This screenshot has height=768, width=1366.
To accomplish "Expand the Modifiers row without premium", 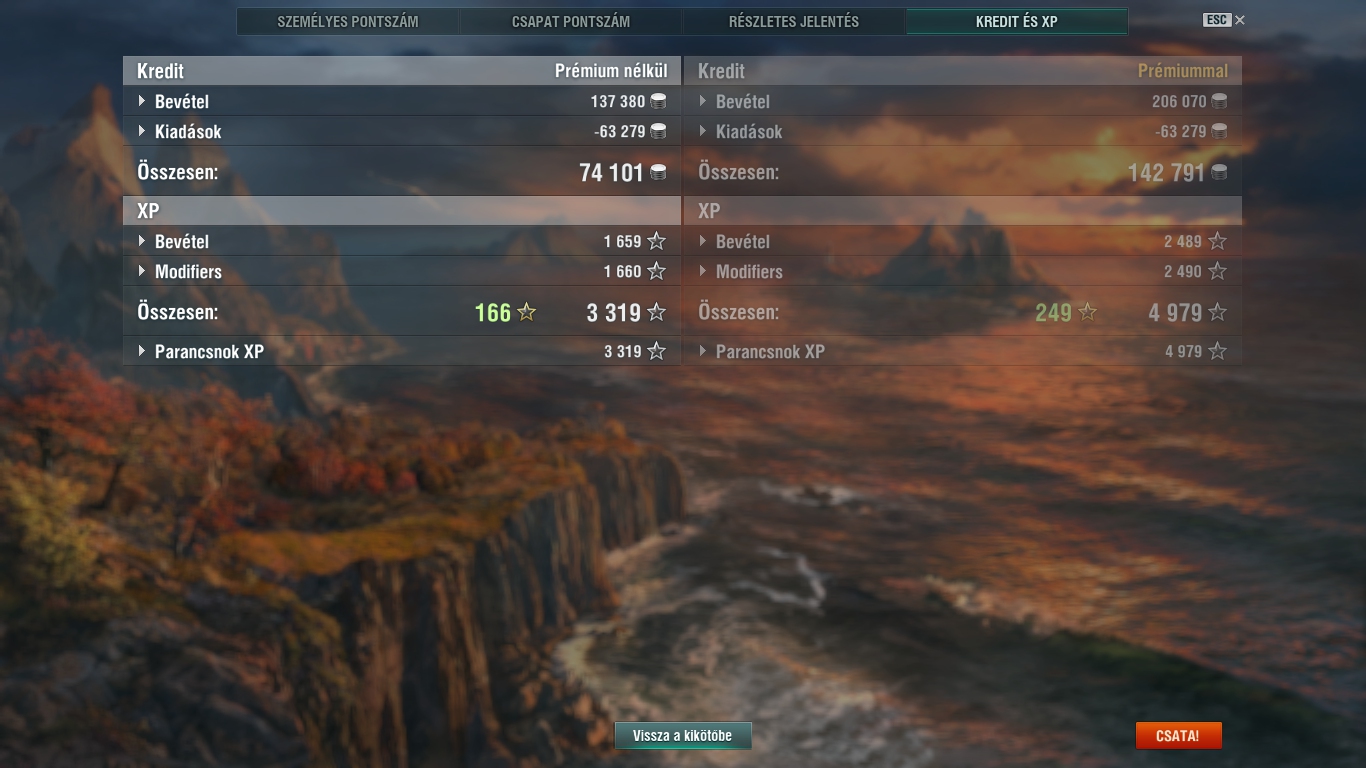I will click(x=402, y=271).
